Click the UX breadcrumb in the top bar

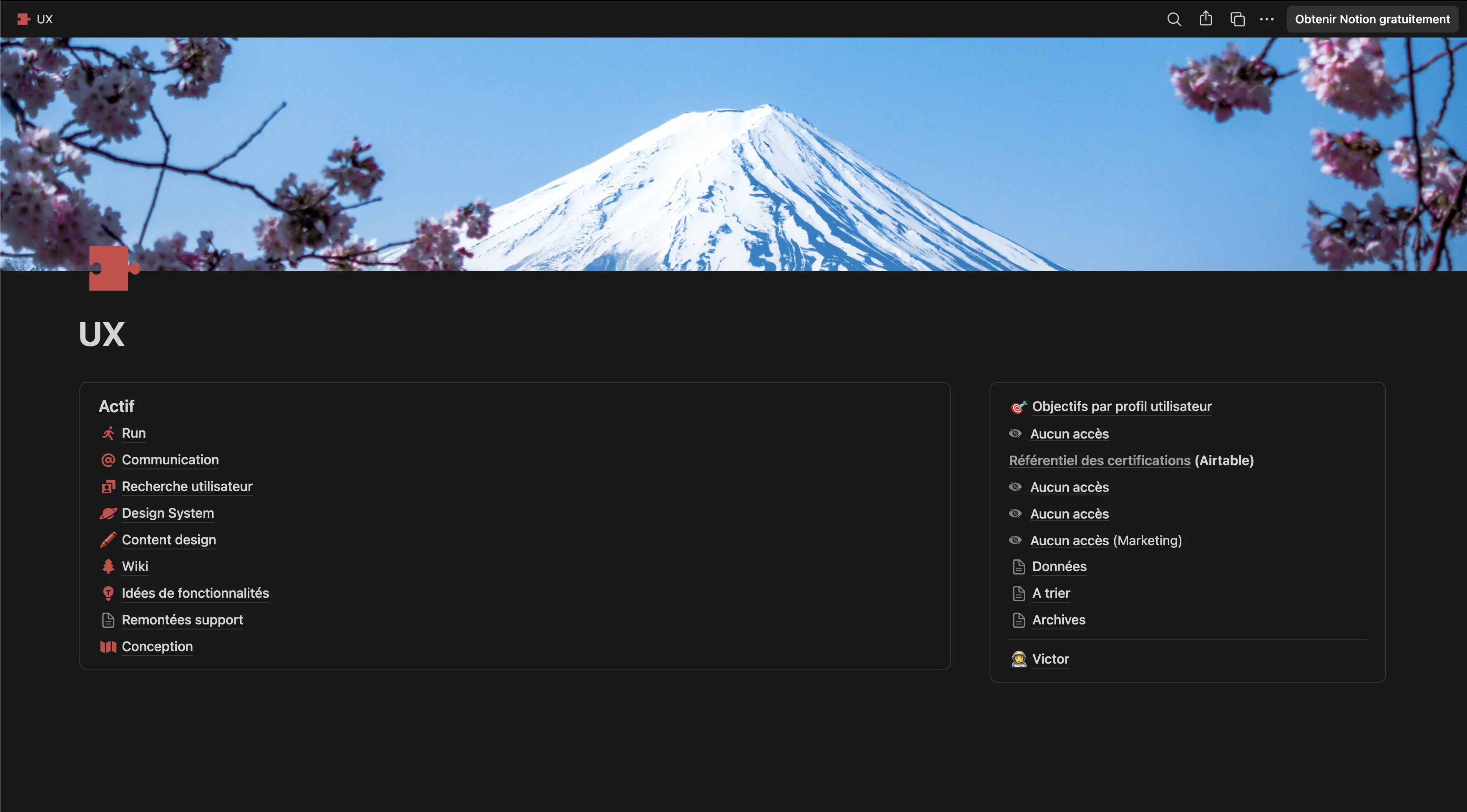(x=45, y=19)
